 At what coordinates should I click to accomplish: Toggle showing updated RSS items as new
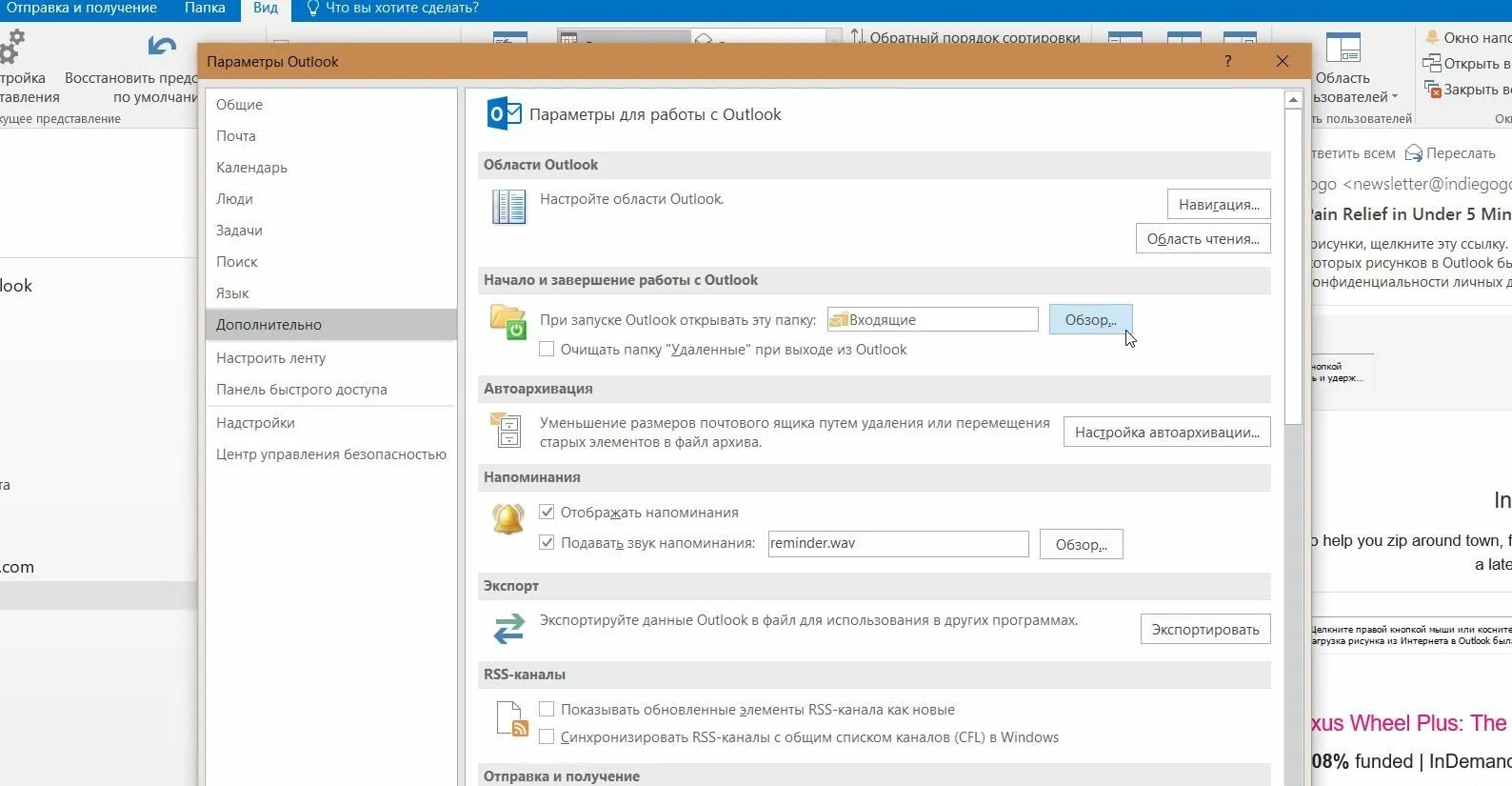pos(547,710)
